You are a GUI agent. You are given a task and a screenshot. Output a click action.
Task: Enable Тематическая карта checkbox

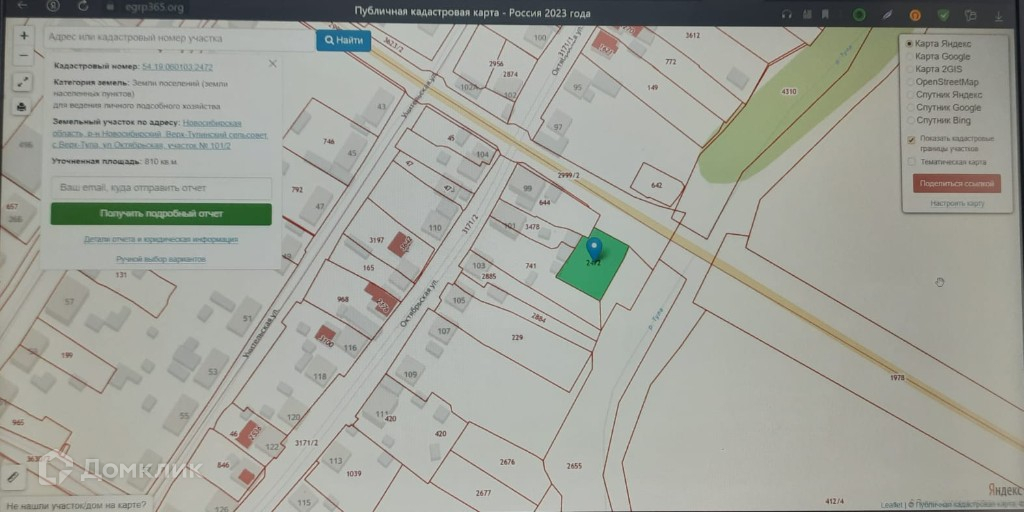pos(911,162)
